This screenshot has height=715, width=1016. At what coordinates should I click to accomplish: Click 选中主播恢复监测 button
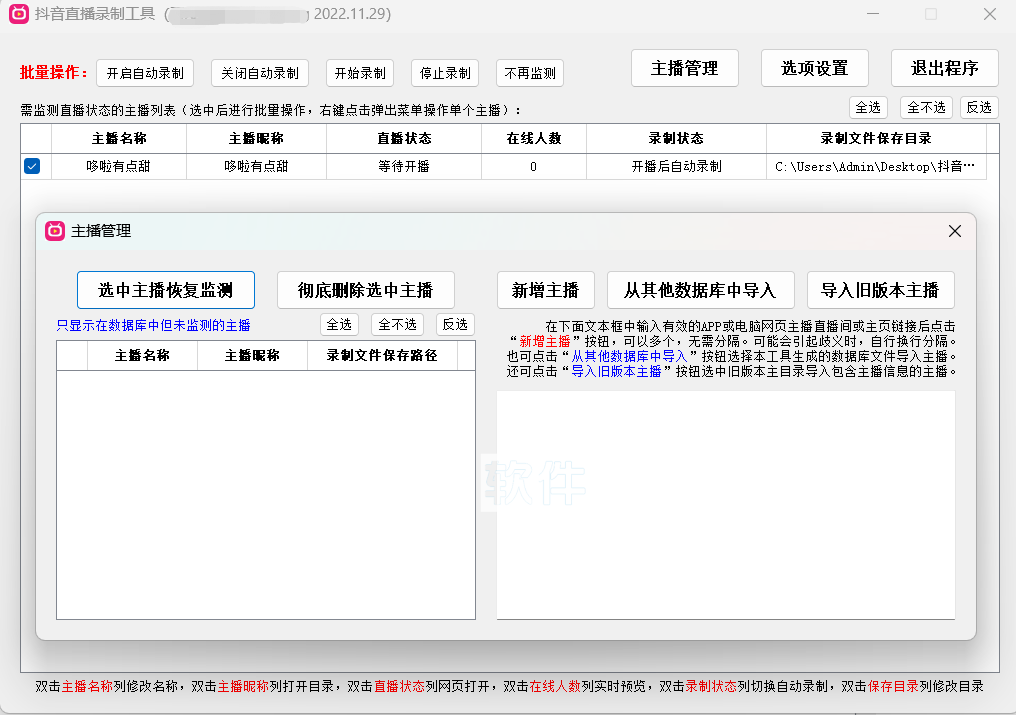click(x=166, y=290)
